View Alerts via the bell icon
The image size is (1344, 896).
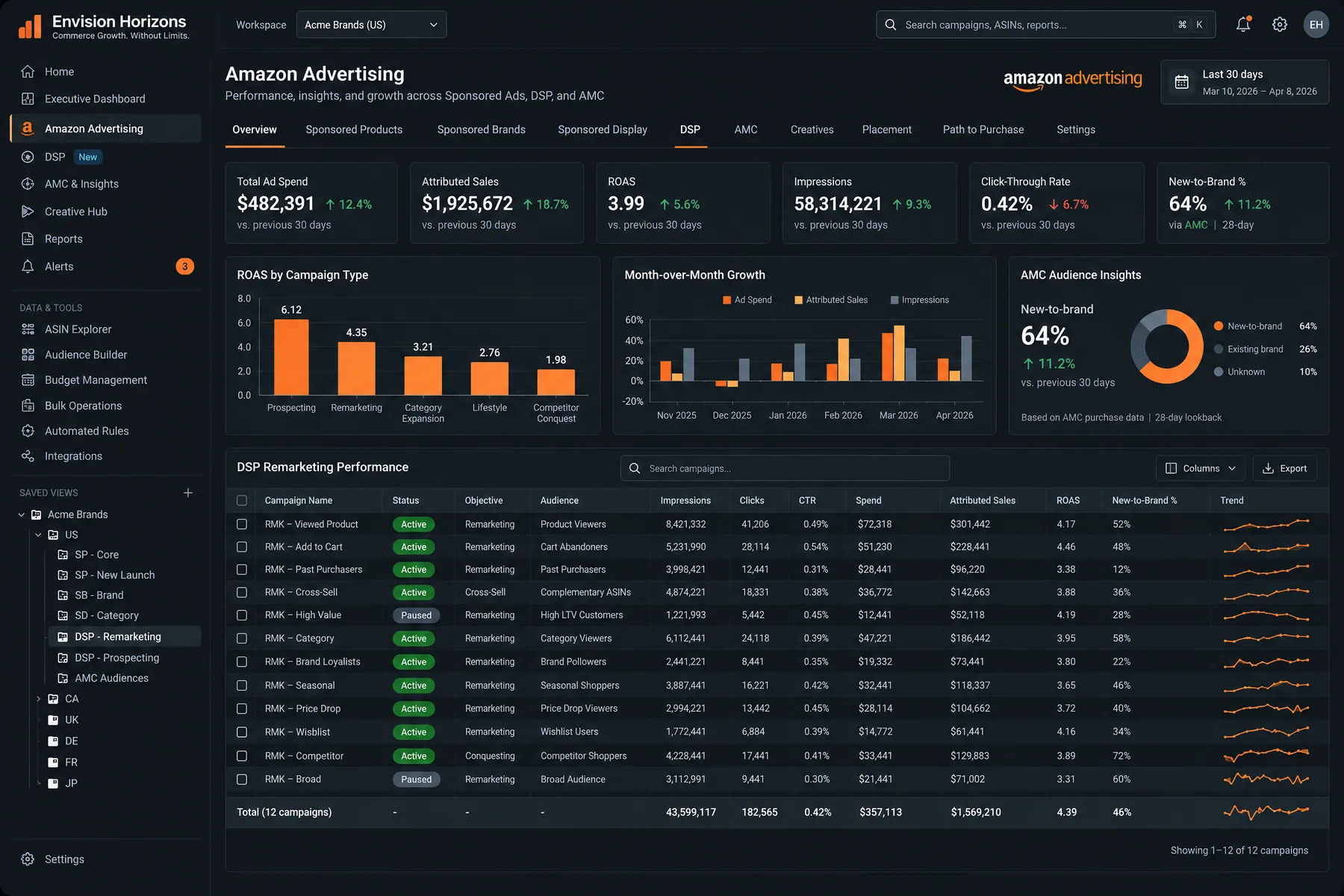pos(28,267)
